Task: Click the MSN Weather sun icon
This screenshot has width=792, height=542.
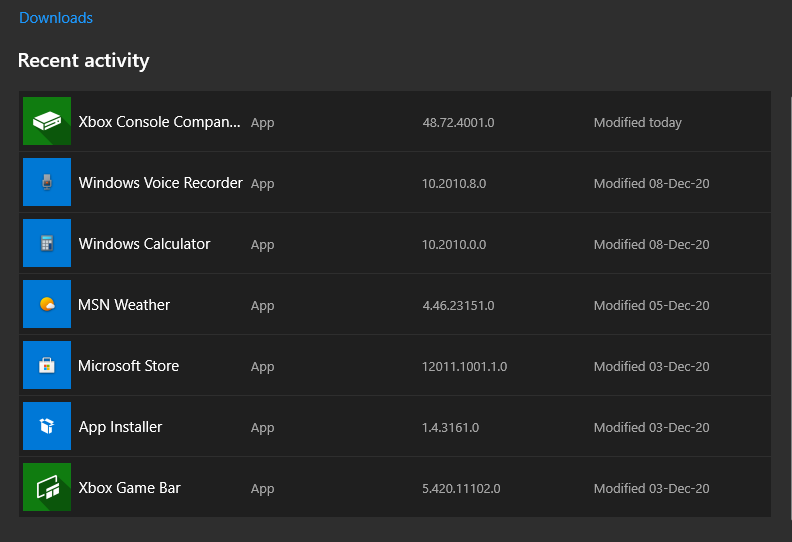Action: pos(47,305)
